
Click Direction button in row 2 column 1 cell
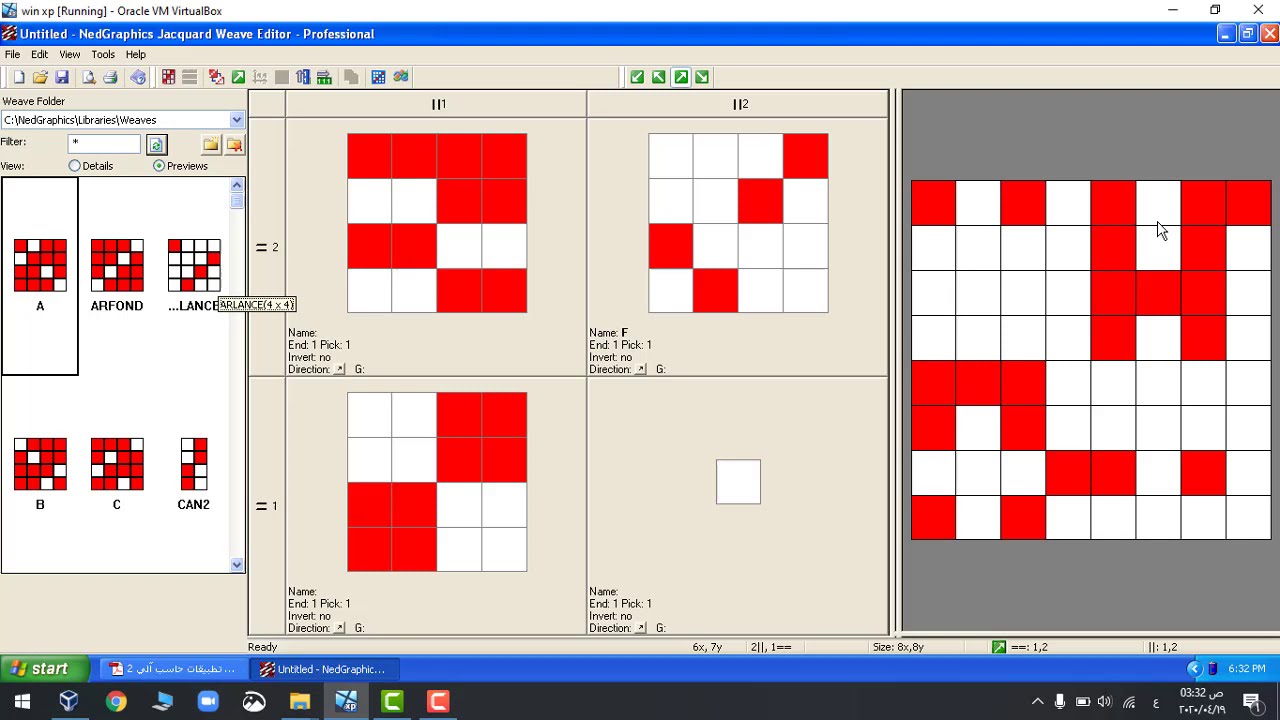coord(339,370)
